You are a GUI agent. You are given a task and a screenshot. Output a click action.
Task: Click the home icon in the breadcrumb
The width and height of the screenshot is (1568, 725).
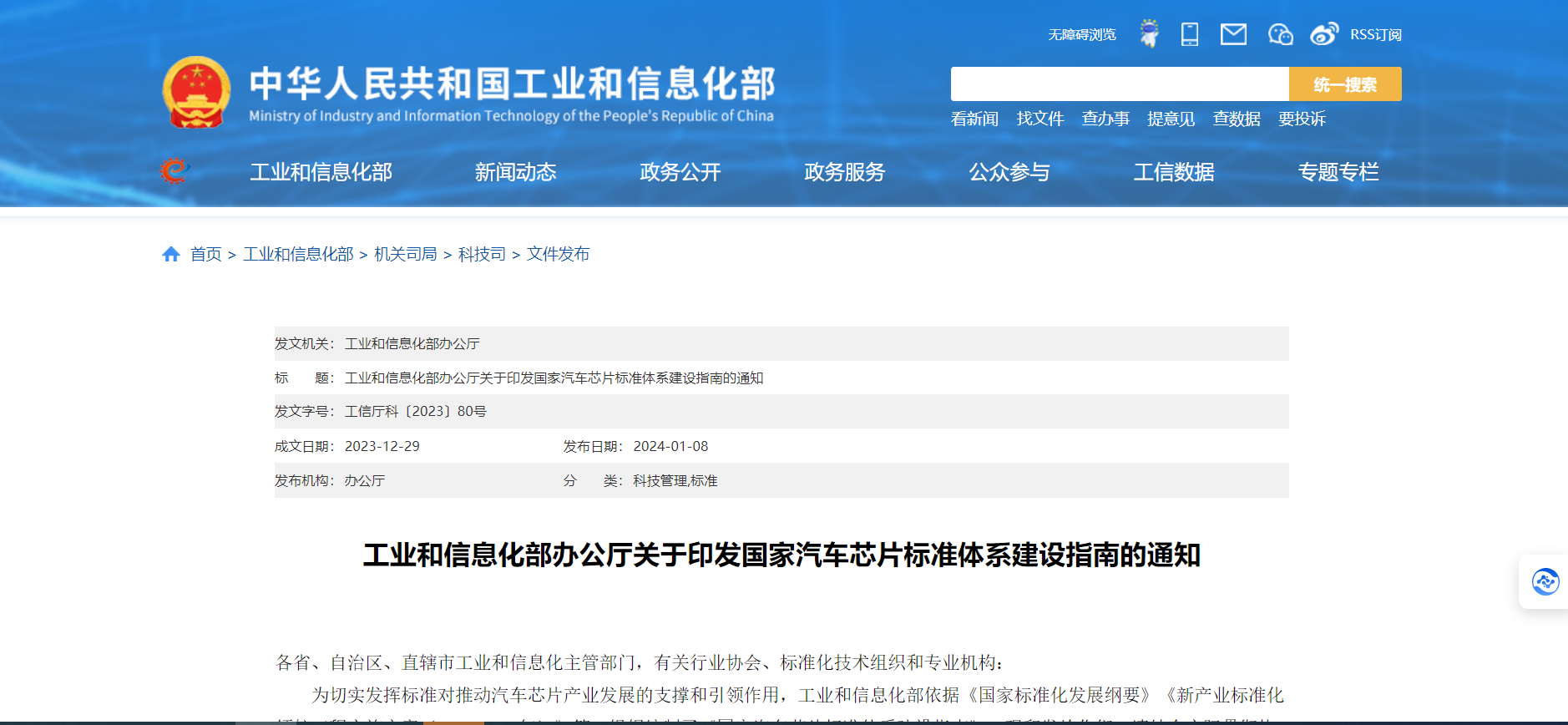tap(171, 254)
